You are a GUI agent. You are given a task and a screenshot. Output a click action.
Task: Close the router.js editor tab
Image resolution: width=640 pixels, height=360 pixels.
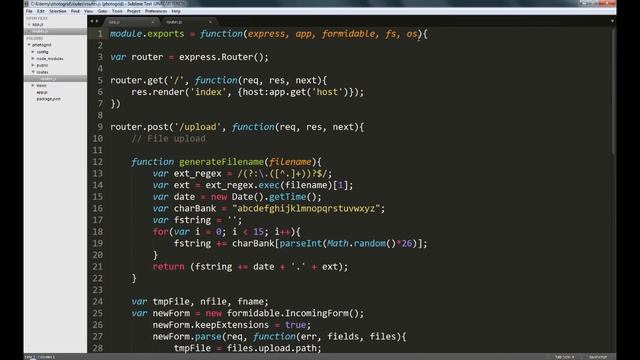coord(210,22)
